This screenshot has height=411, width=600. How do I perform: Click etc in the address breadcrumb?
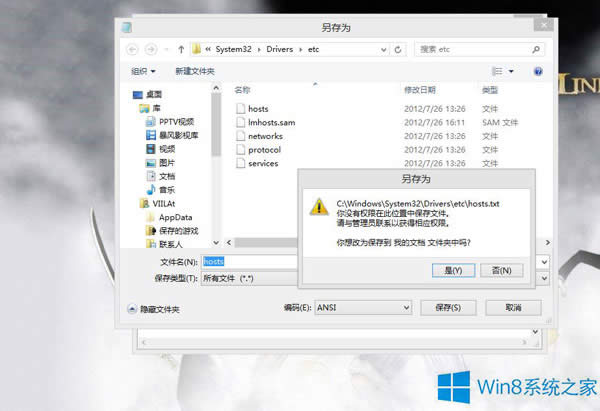pos(313,49)
